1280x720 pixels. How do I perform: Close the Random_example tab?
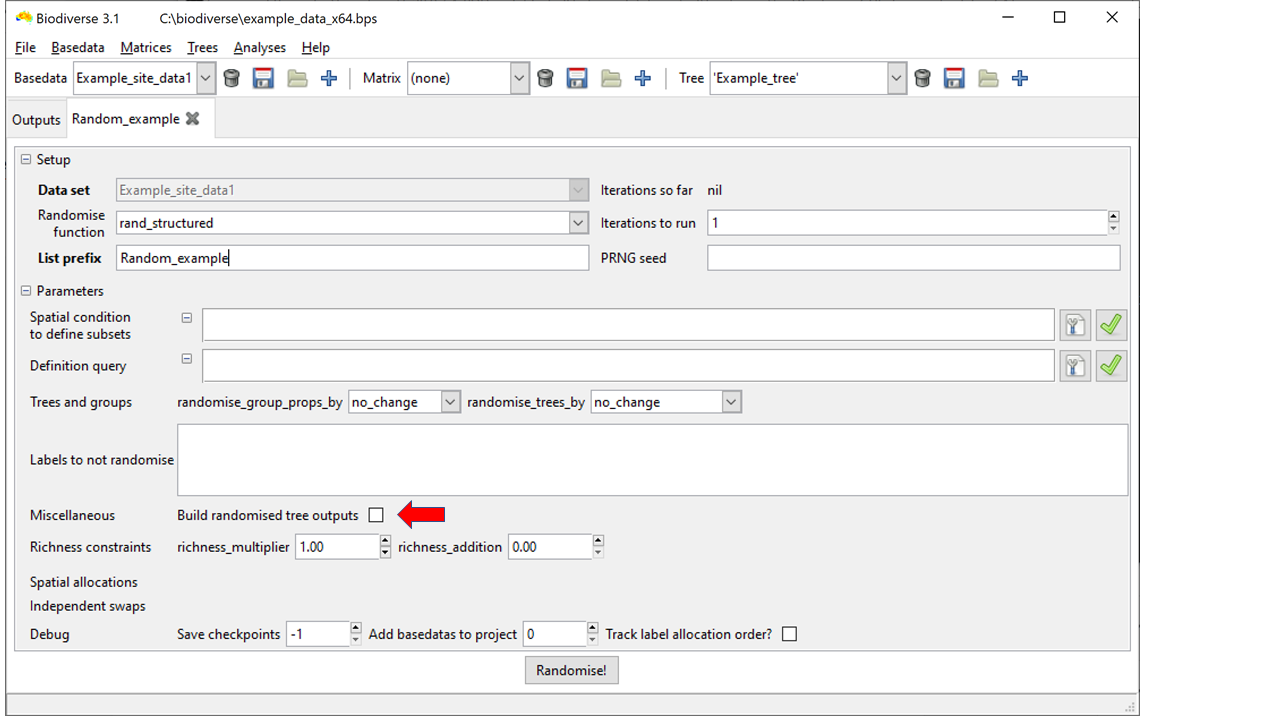tap(191, 118)
